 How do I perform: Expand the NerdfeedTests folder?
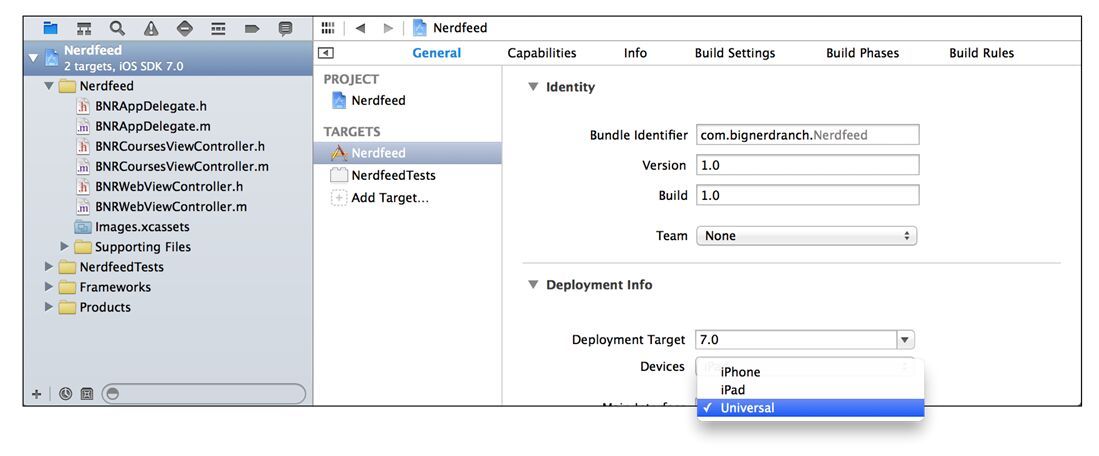pyautogui.click(x=48, y=267)
